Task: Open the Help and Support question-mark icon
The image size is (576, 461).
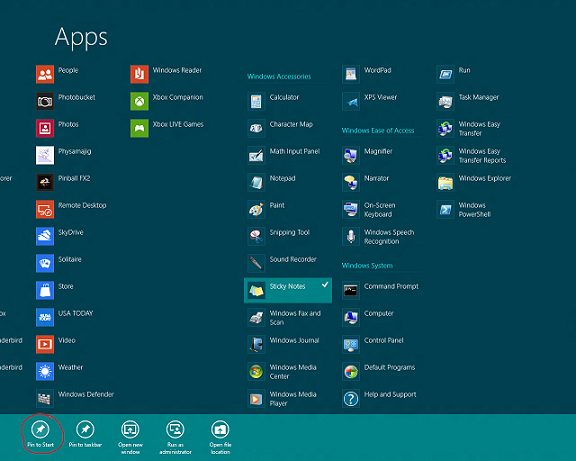Action: click(351, 398)
